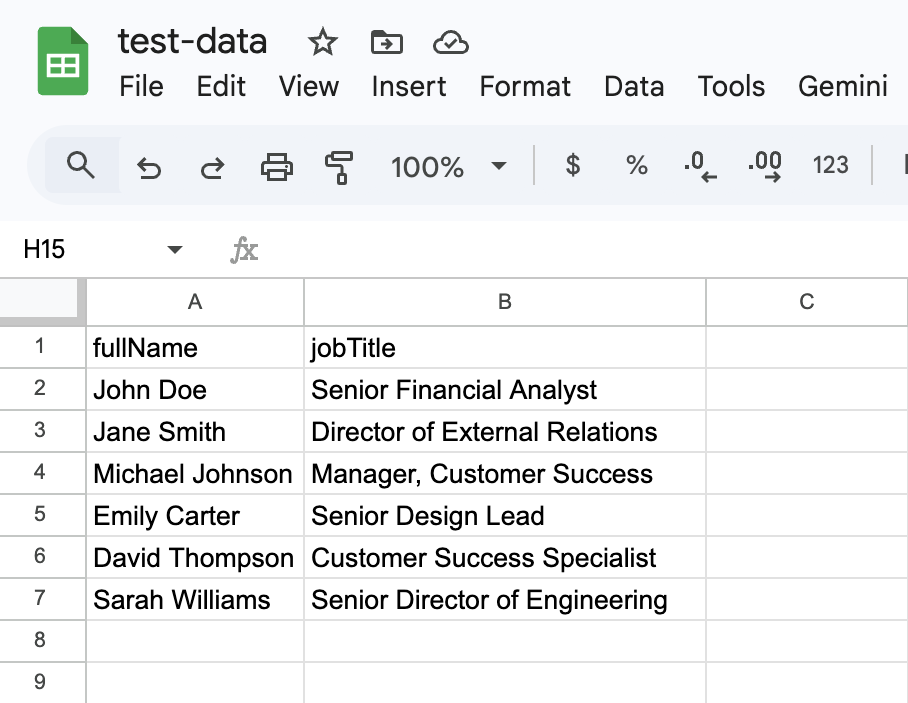This screenshot has height=703, width=908.
Task: Move spreadsheet to a folder
Action: click(386, 42)
